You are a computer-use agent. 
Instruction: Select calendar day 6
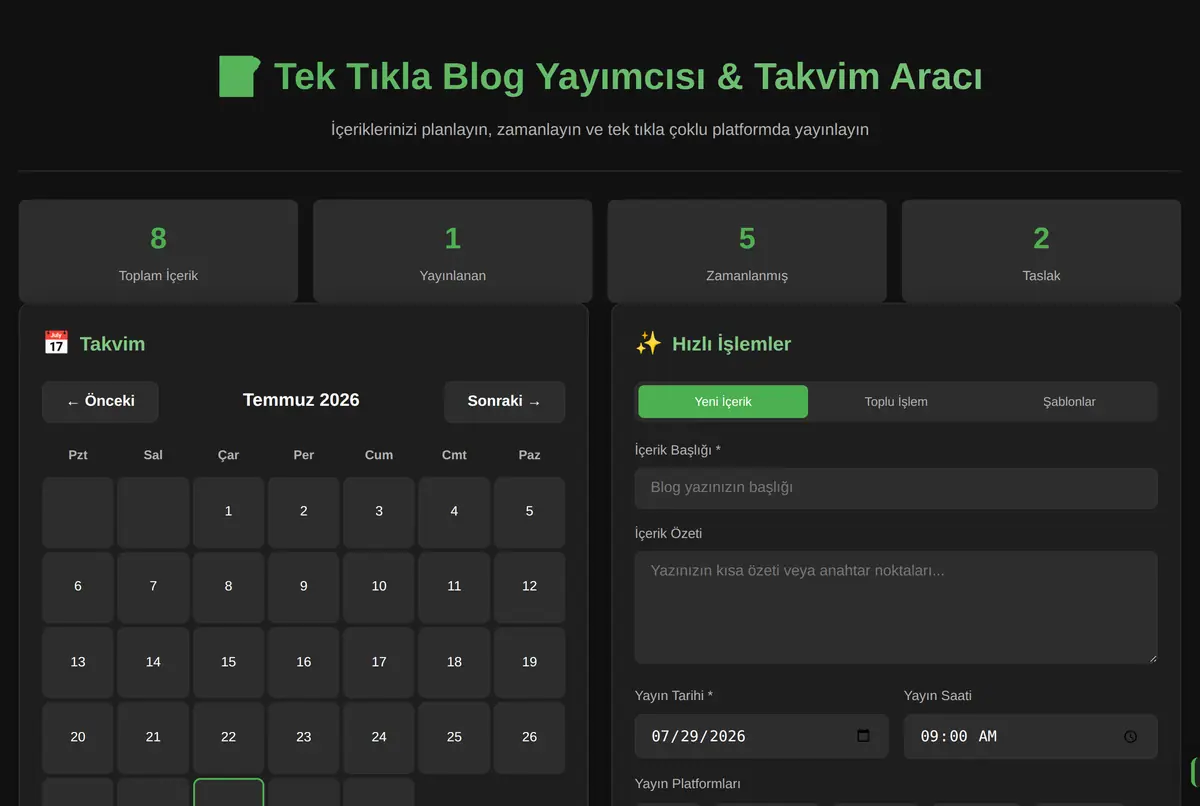click(x=78, y=587)
